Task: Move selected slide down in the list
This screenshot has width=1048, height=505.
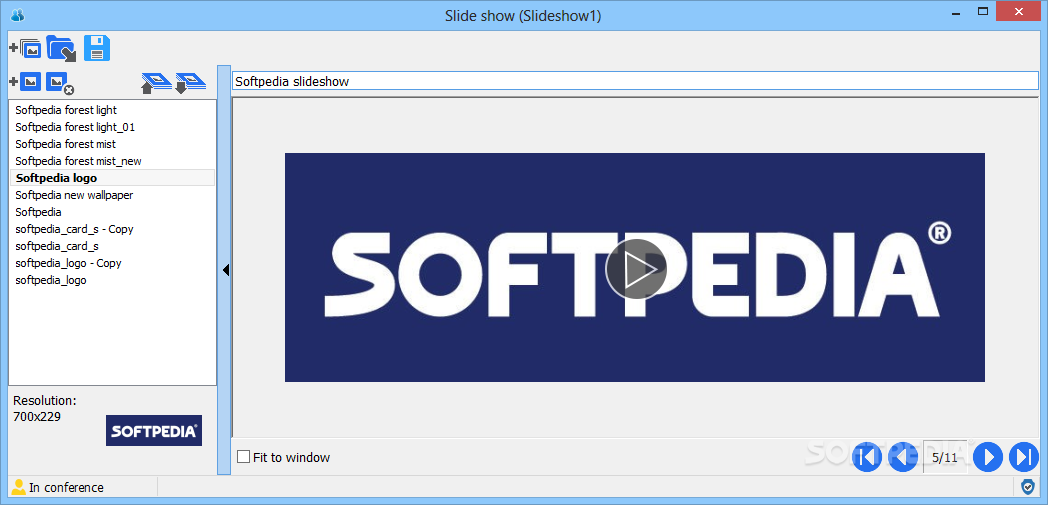Action: coord(190,83)
